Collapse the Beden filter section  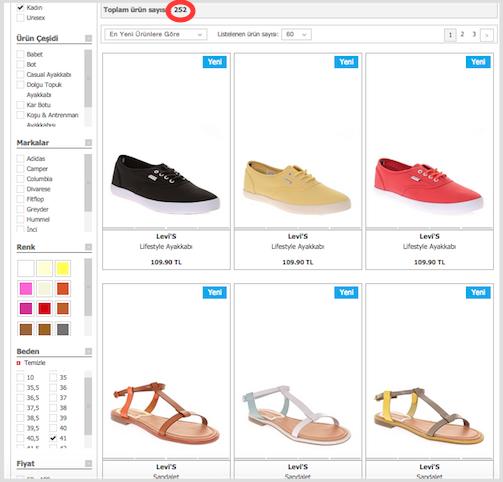click(x=88, y=351)
